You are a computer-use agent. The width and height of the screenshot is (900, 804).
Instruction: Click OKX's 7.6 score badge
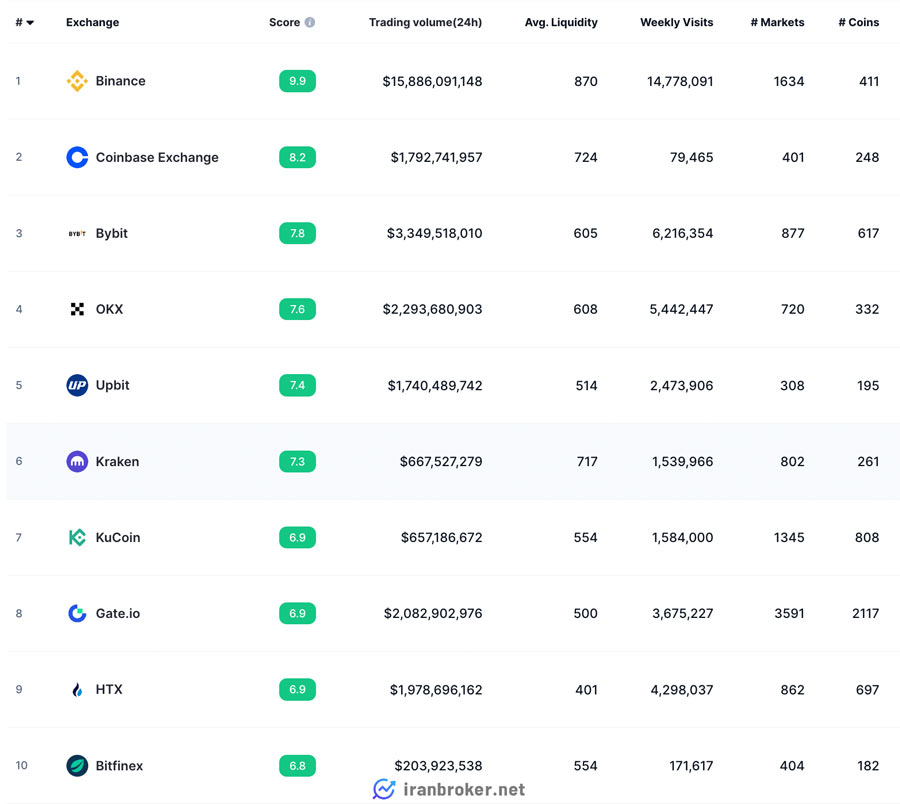pos(297,309)
